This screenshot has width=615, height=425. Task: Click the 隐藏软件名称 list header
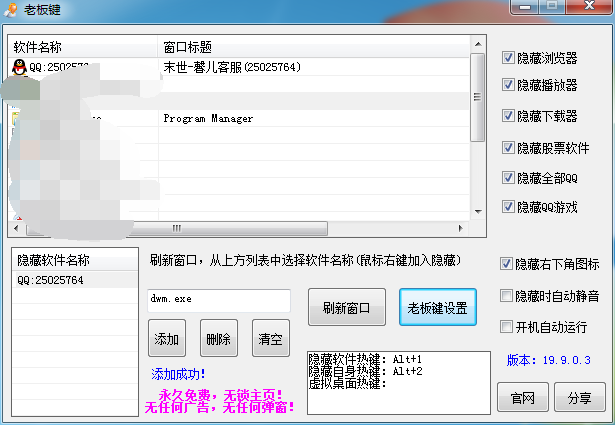(x=75, y=260)
